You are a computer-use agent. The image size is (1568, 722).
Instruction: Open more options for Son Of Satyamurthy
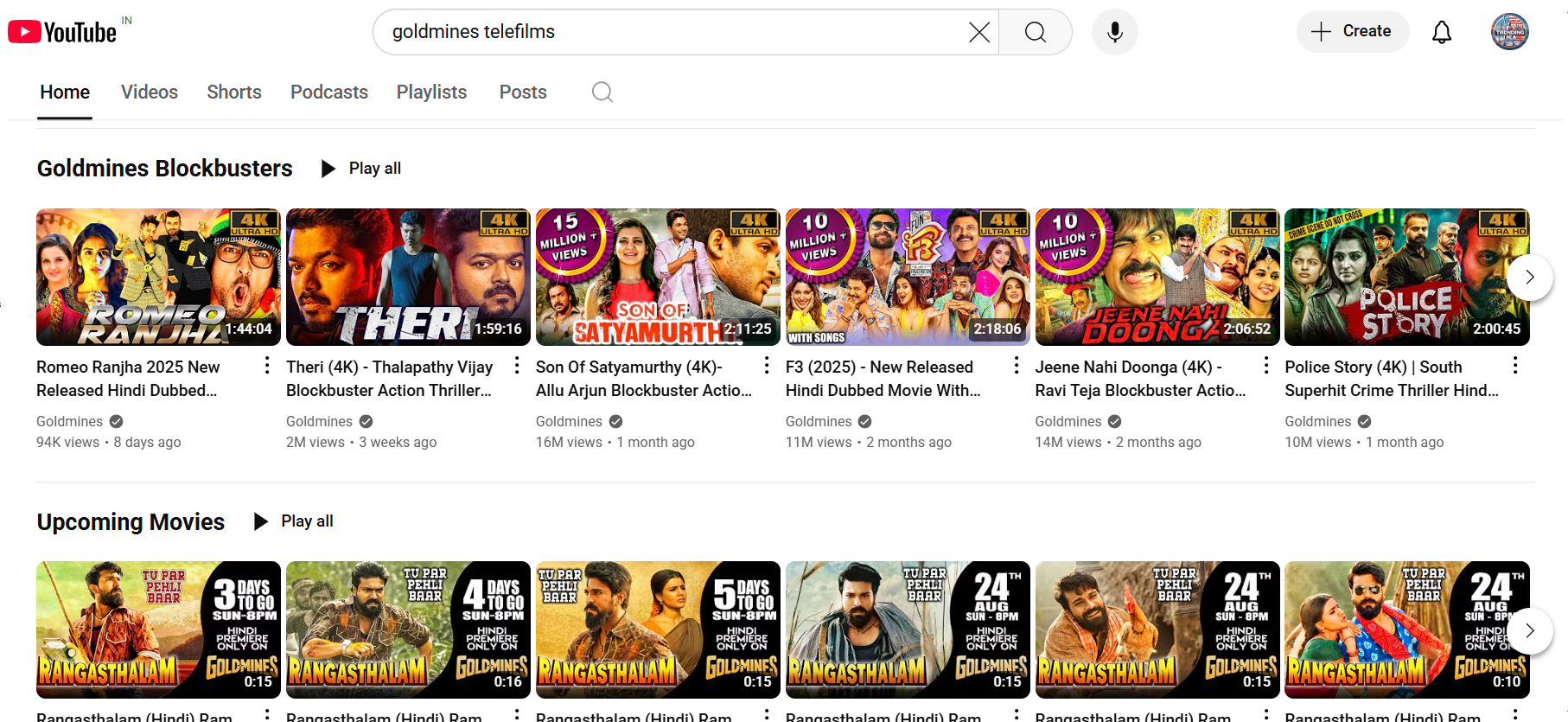click(x=767, y=366)
